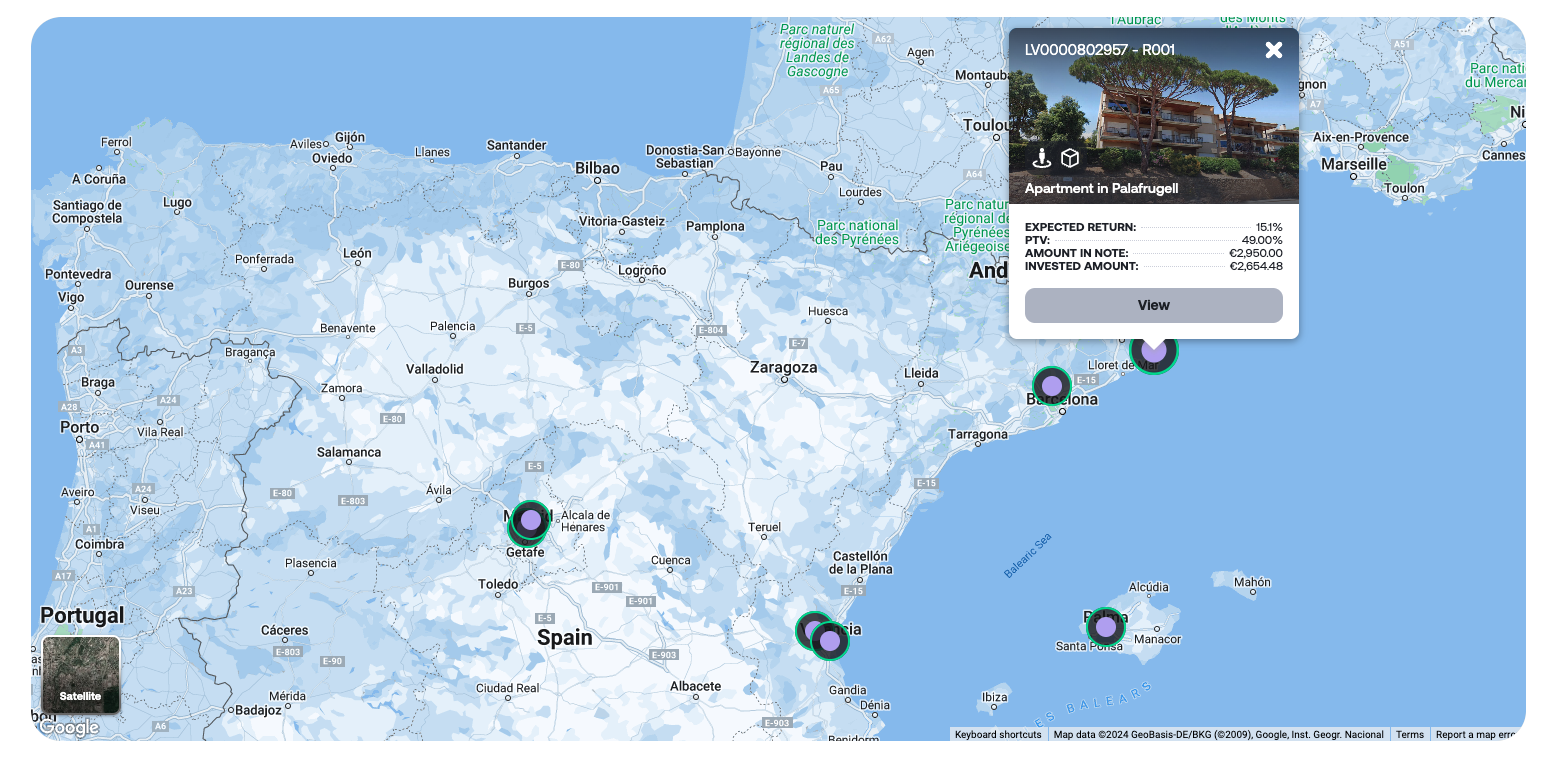Click the Portugal country label

(x=82, y=615)
